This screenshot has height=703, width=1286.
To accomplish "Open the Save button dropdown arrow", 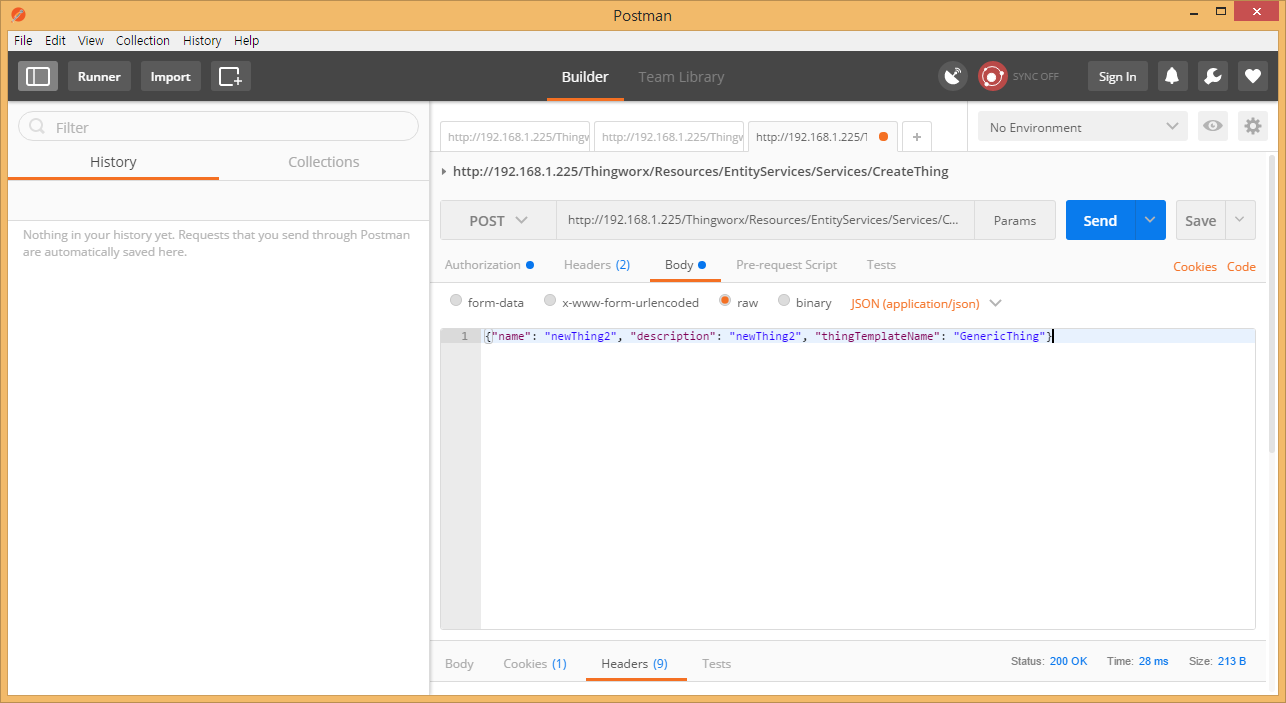I will [x=1240, y=220].
